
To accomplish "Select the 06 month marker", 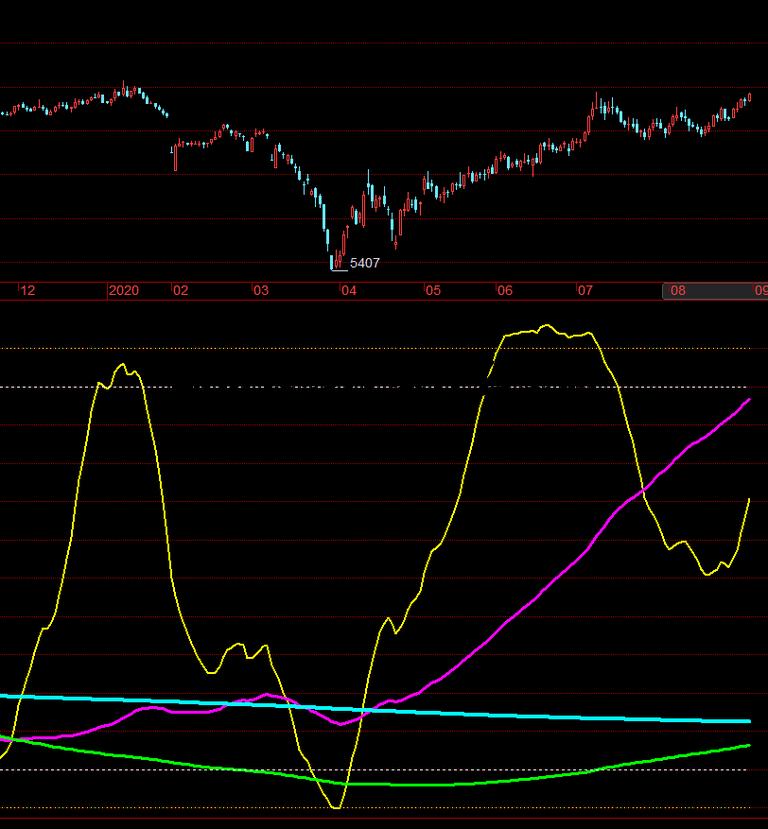I will click(504, 291).
